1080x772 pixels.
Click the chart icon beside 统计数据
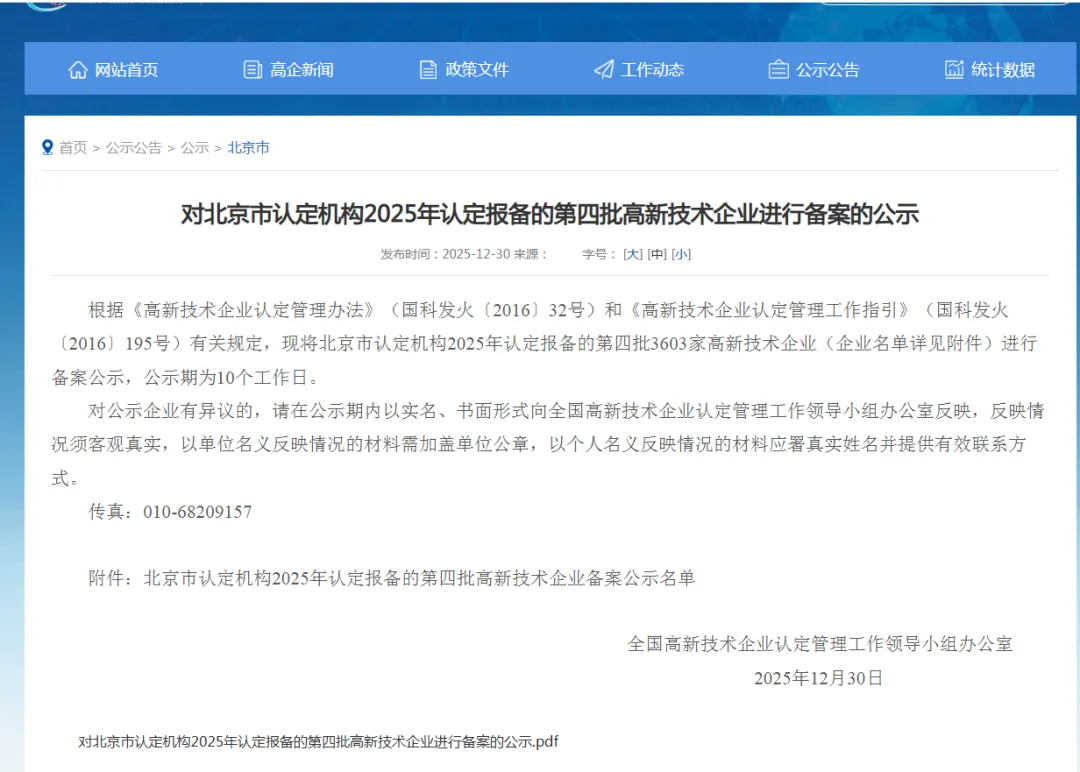(x=954, y=70)
